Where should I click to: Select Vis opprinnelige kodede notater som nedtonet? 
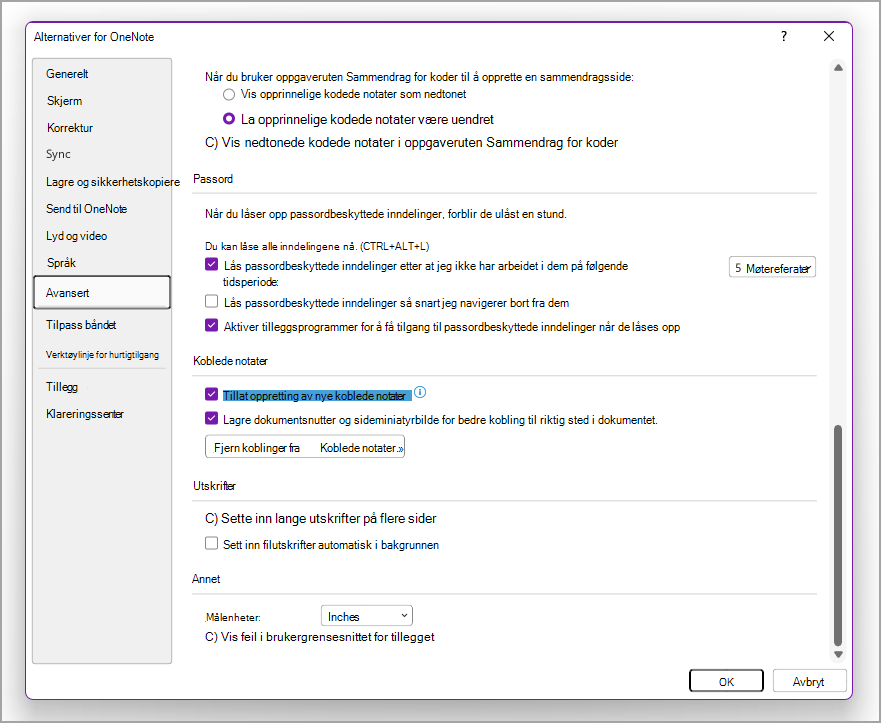click(229, 94)
